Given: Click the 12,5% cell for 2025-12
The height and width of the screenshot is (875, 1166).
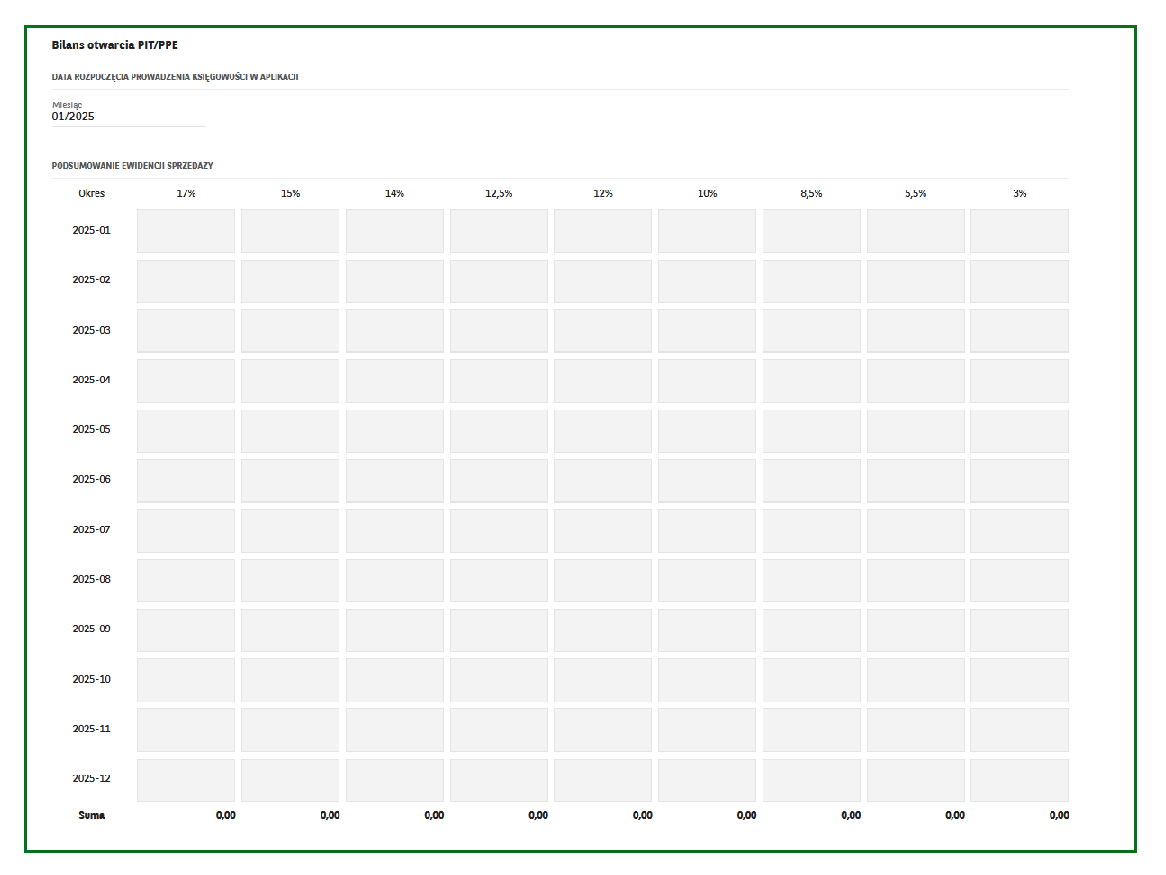Looking at the screenshot, I should (x=499, y=781).
